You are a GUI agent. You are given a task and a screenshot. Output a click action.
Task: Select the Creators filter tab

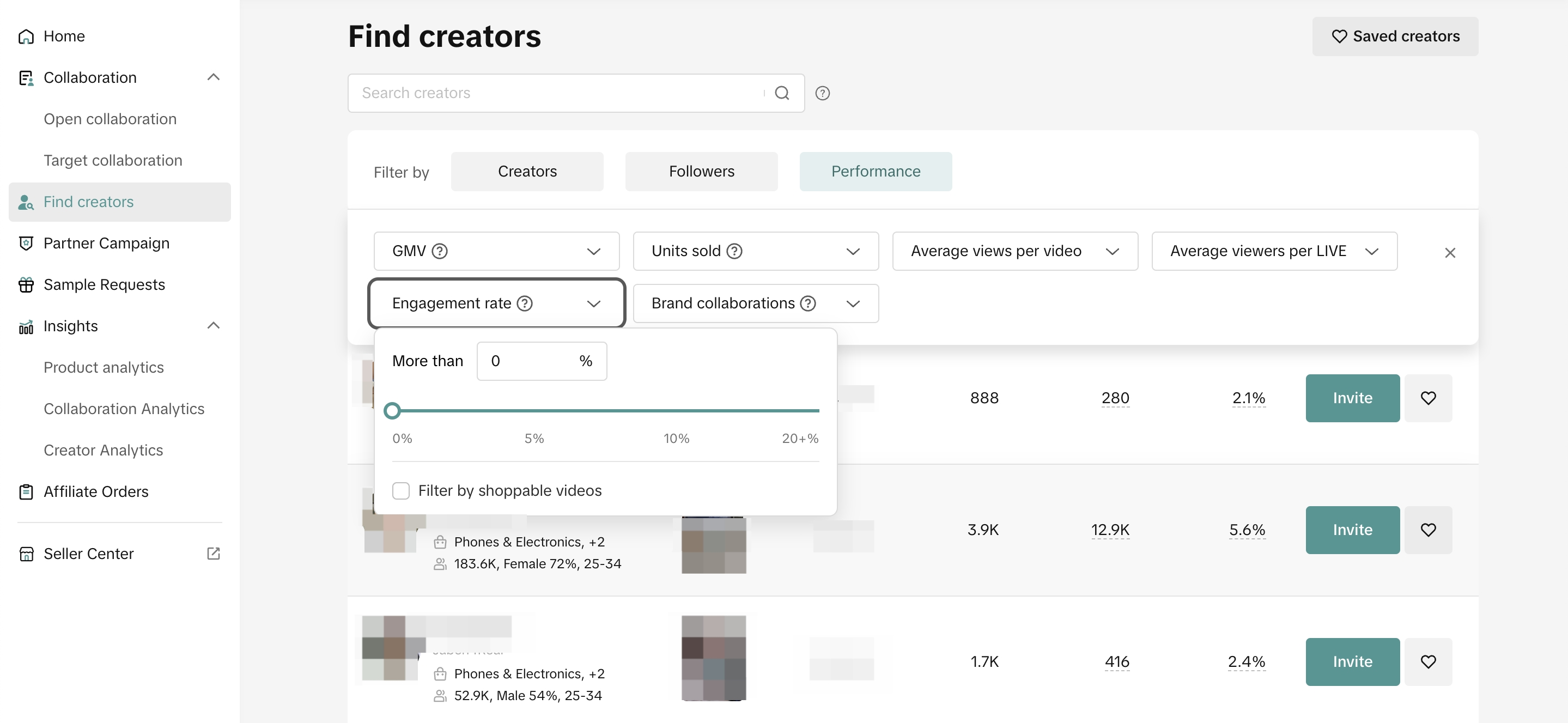click(x=526, y=172)
